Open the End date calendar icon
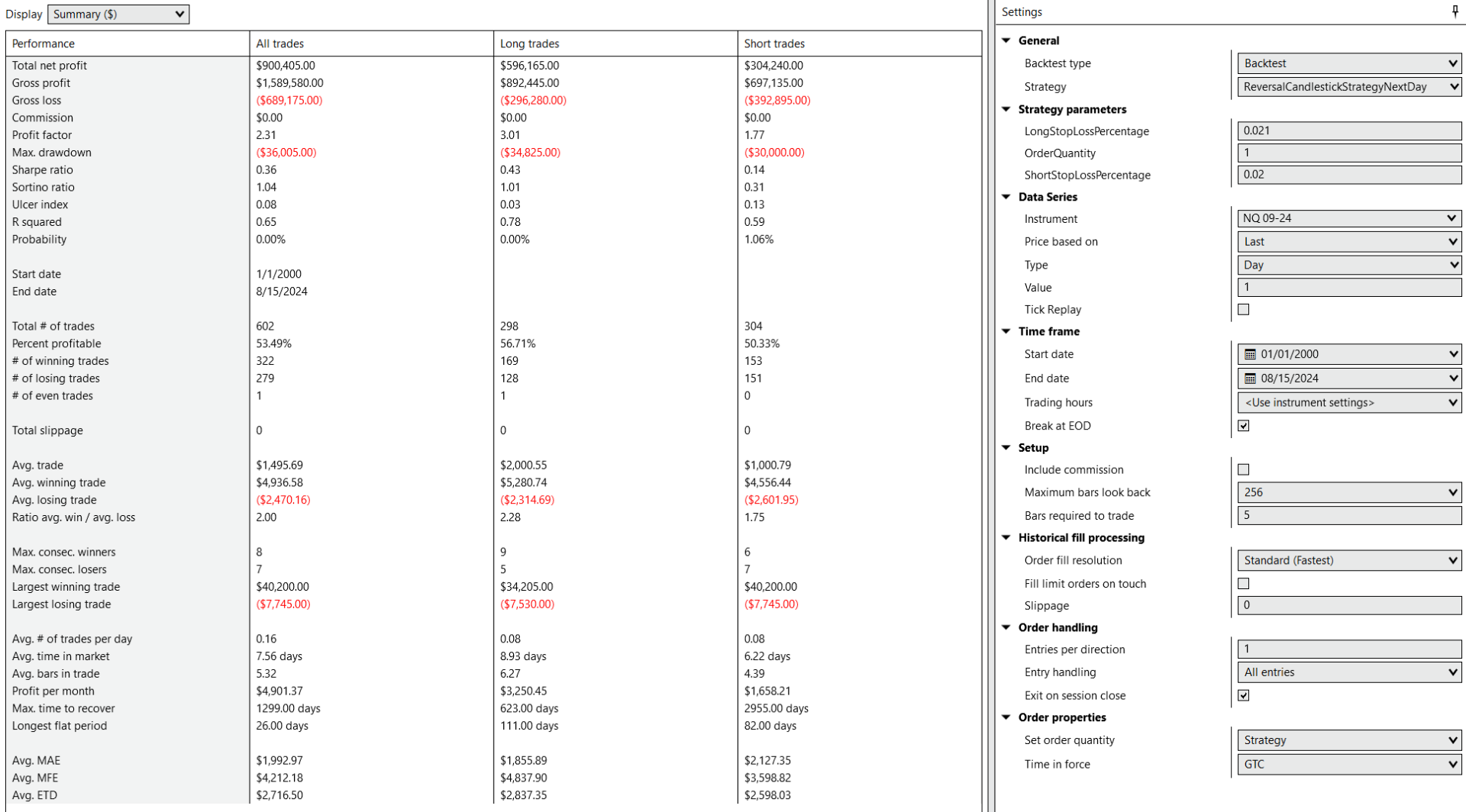This screenshot has width=1466, height=812. (1250, 379)
